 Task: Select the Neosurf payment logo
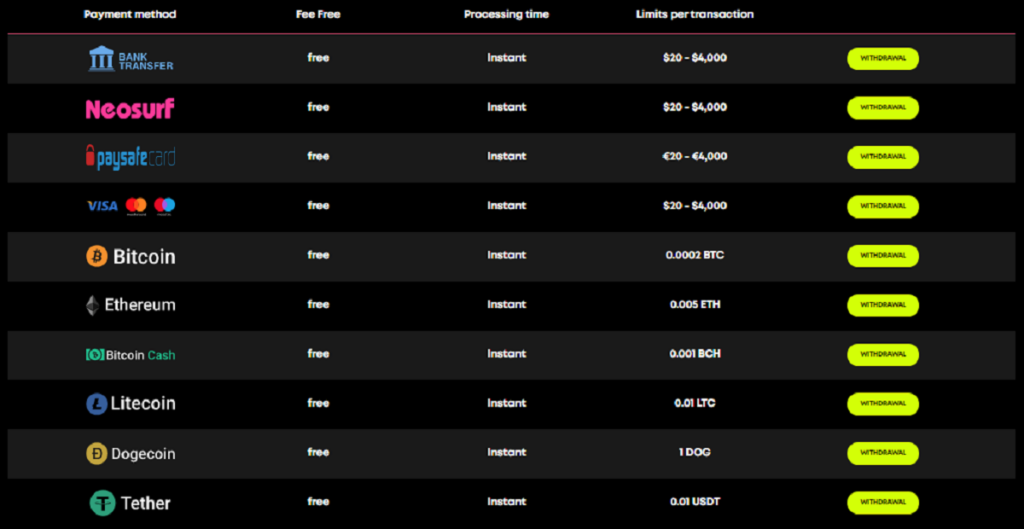[130, 108]
